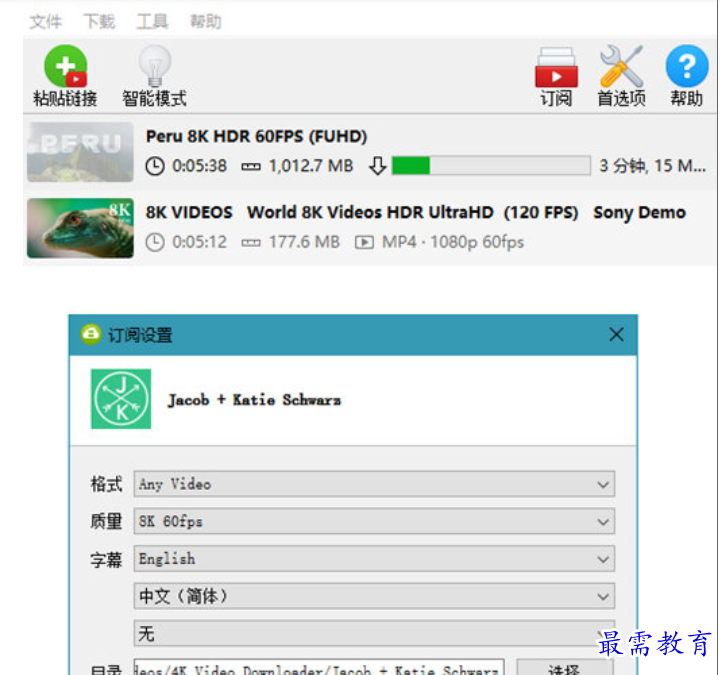Viewport: 720px width, 675px height.
Task: Open the red Subscriptions icon
Action: (x=556, y=67)
